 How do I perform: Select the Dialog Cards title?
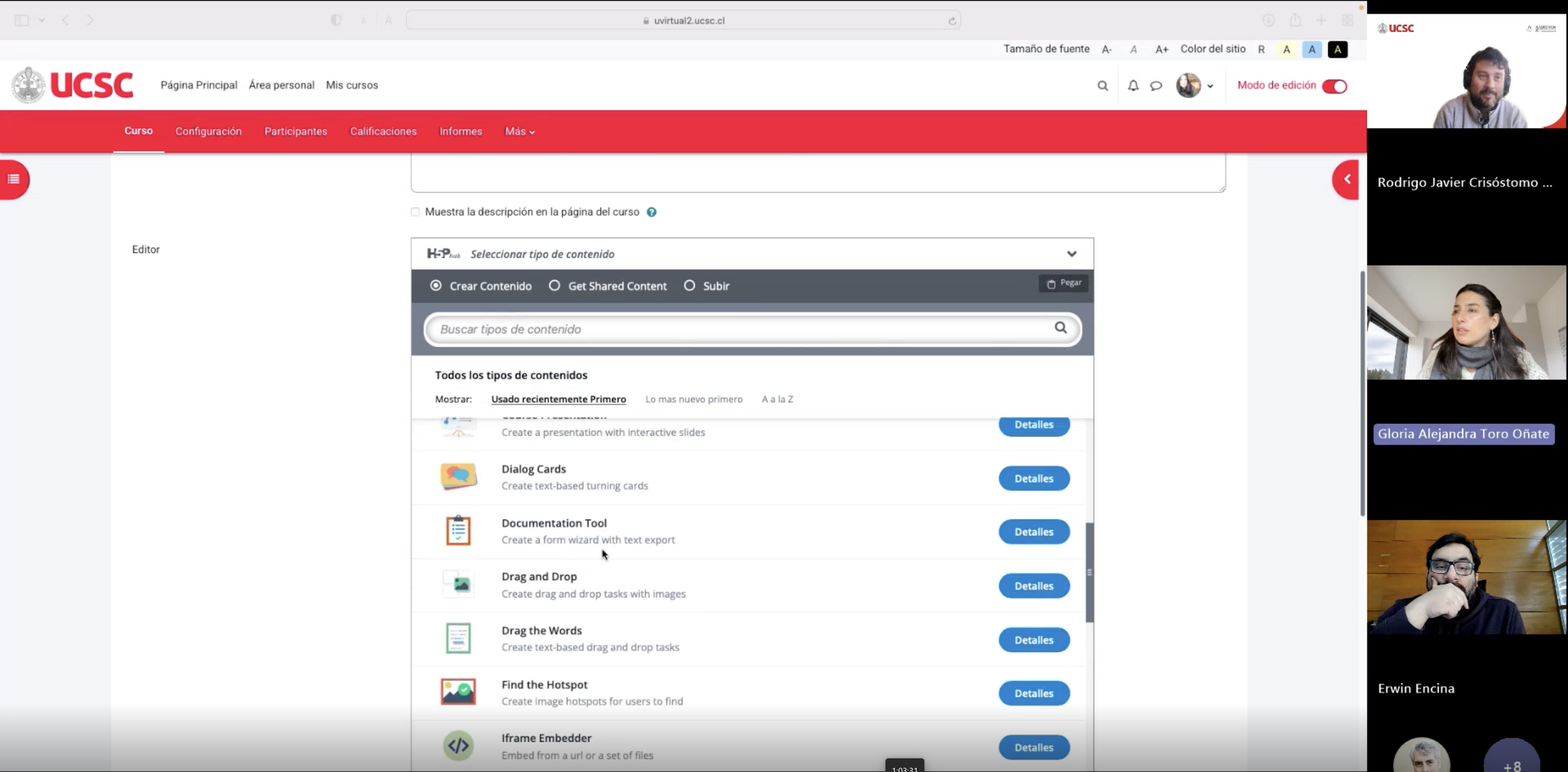pyautogui.click(x=533, y=469)
